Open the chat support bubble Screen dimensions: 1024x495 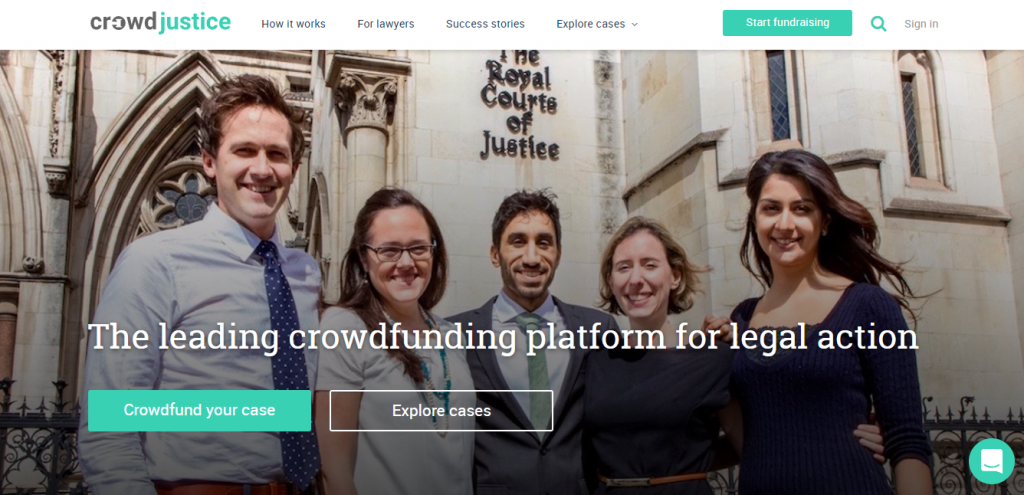click(x=991, y=461)
